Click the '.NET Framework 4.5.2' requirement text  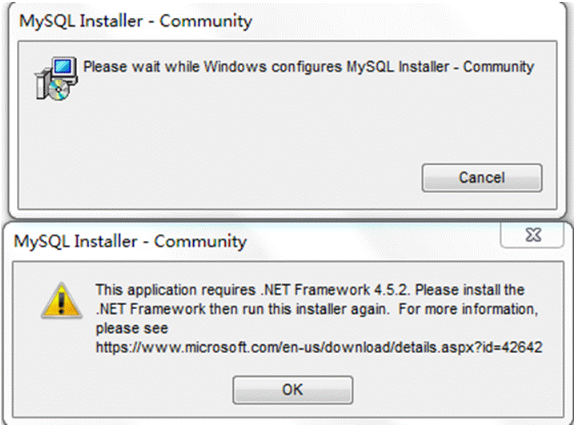335,290
